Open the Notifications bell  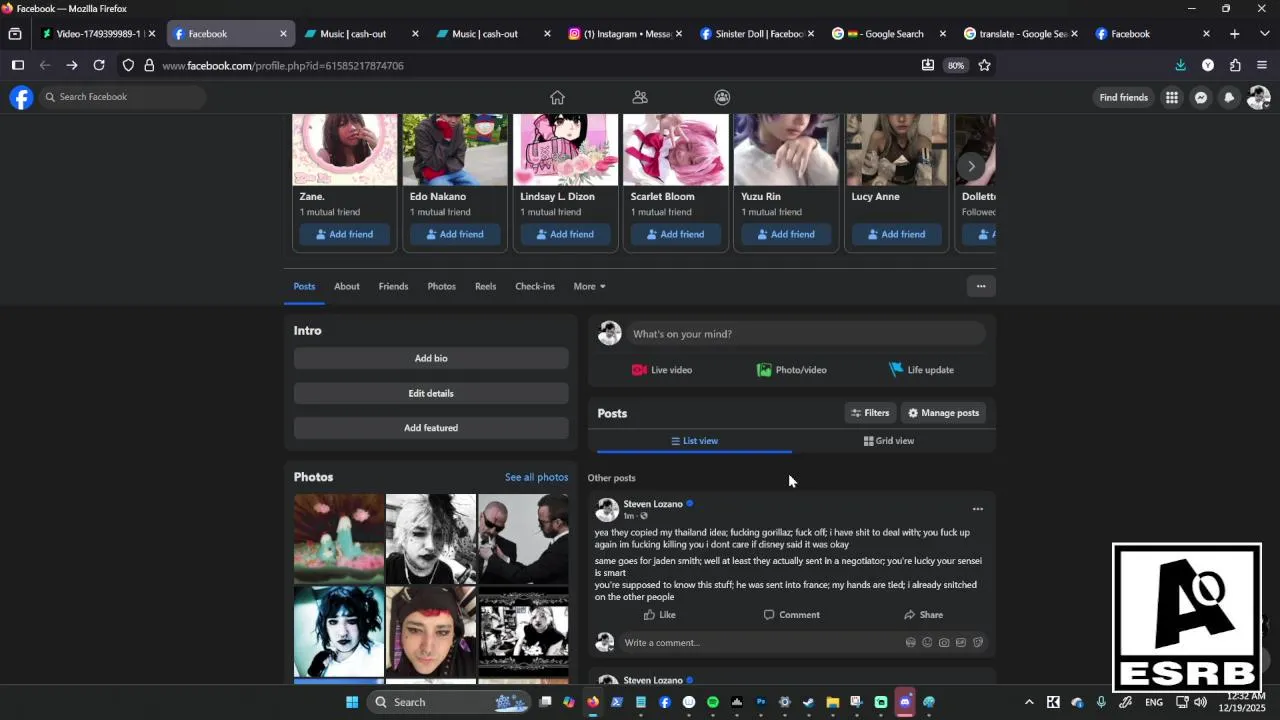pyautogui.click(x=1229, y=97)
